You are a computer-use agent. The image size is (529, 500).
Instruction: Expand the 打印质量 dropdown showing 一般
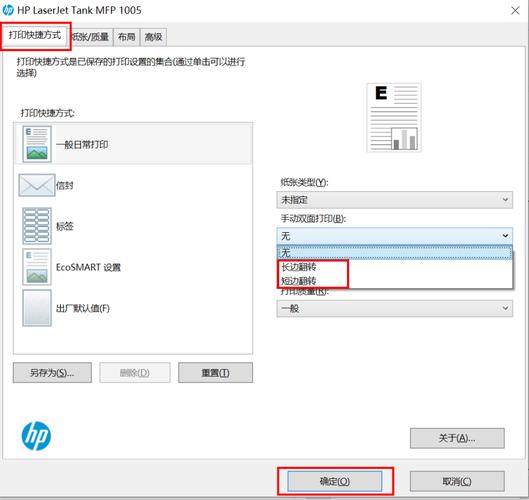pyautogui.click(x=394, y=308)
